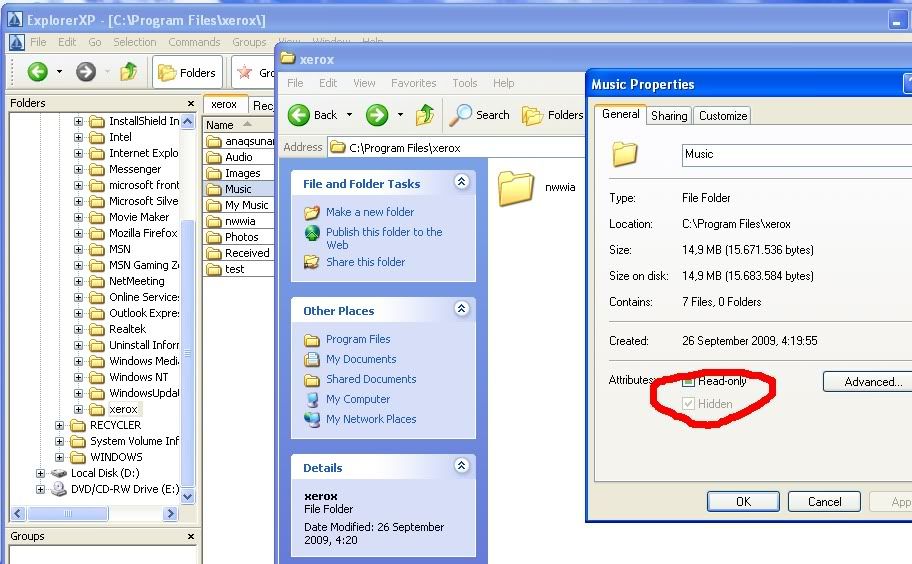
Task: Open the Selection menu in ExplorerXP
Action: [x=134, y=42]
